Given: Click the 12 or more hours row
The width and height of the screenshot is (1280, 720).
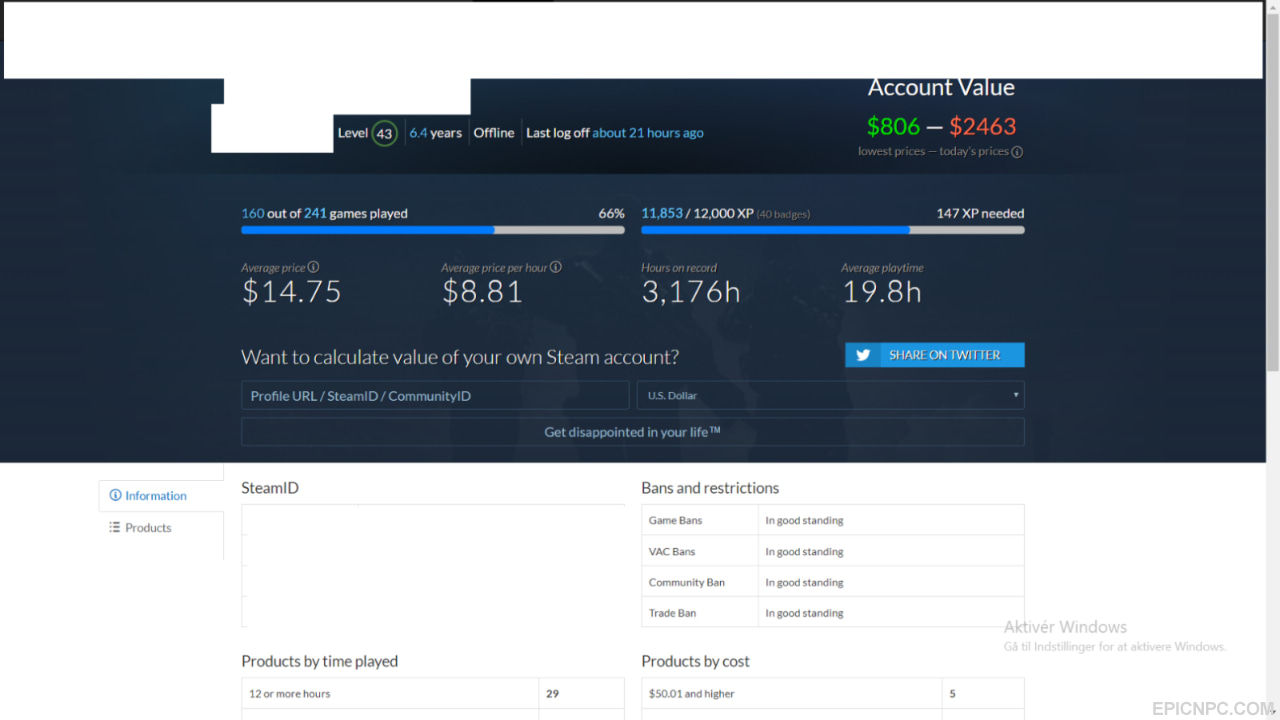Looking at the screenshot, I should click(433, 693).
